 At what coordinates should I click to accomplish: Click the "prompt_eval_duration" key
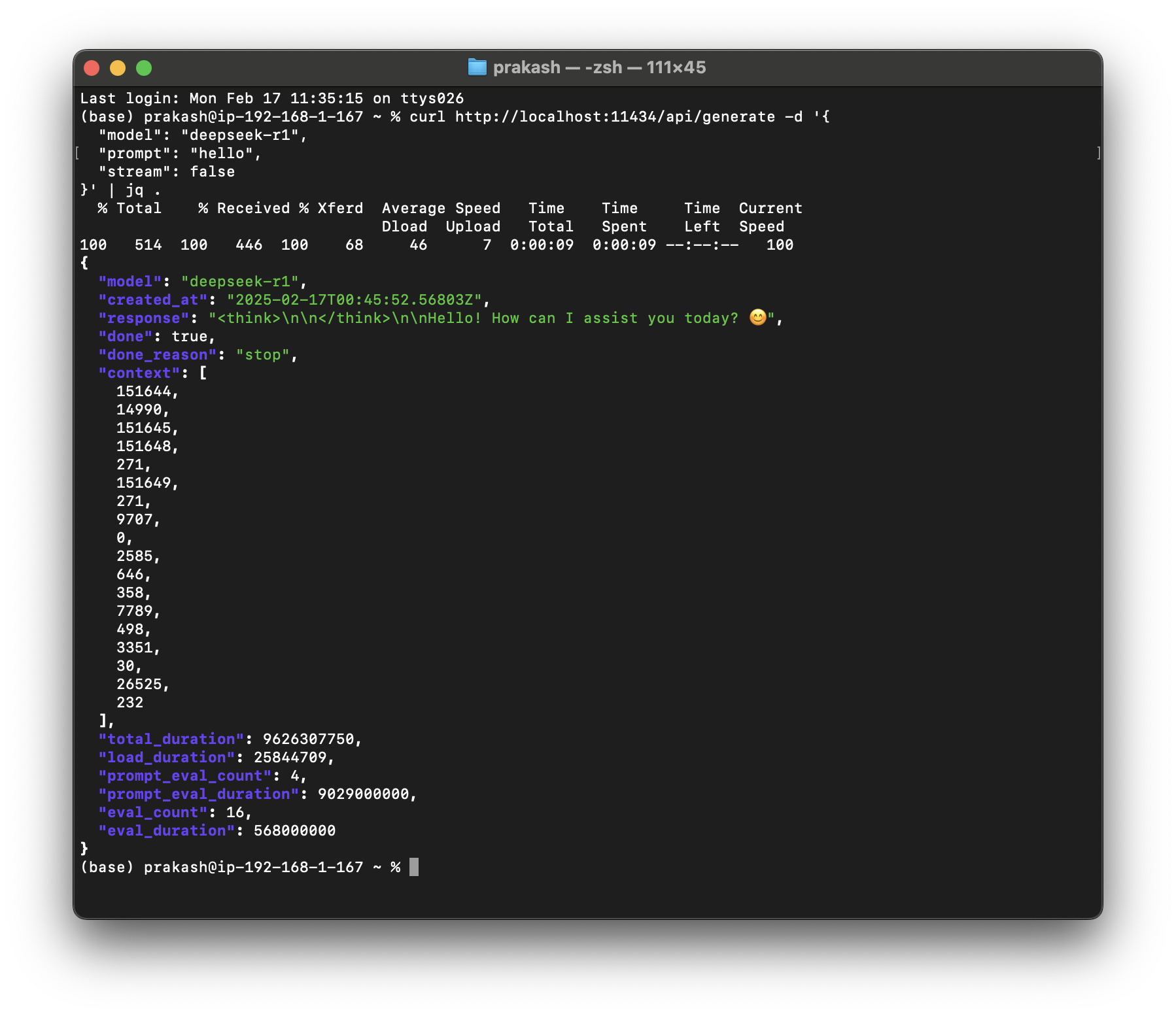click(198, 794)
